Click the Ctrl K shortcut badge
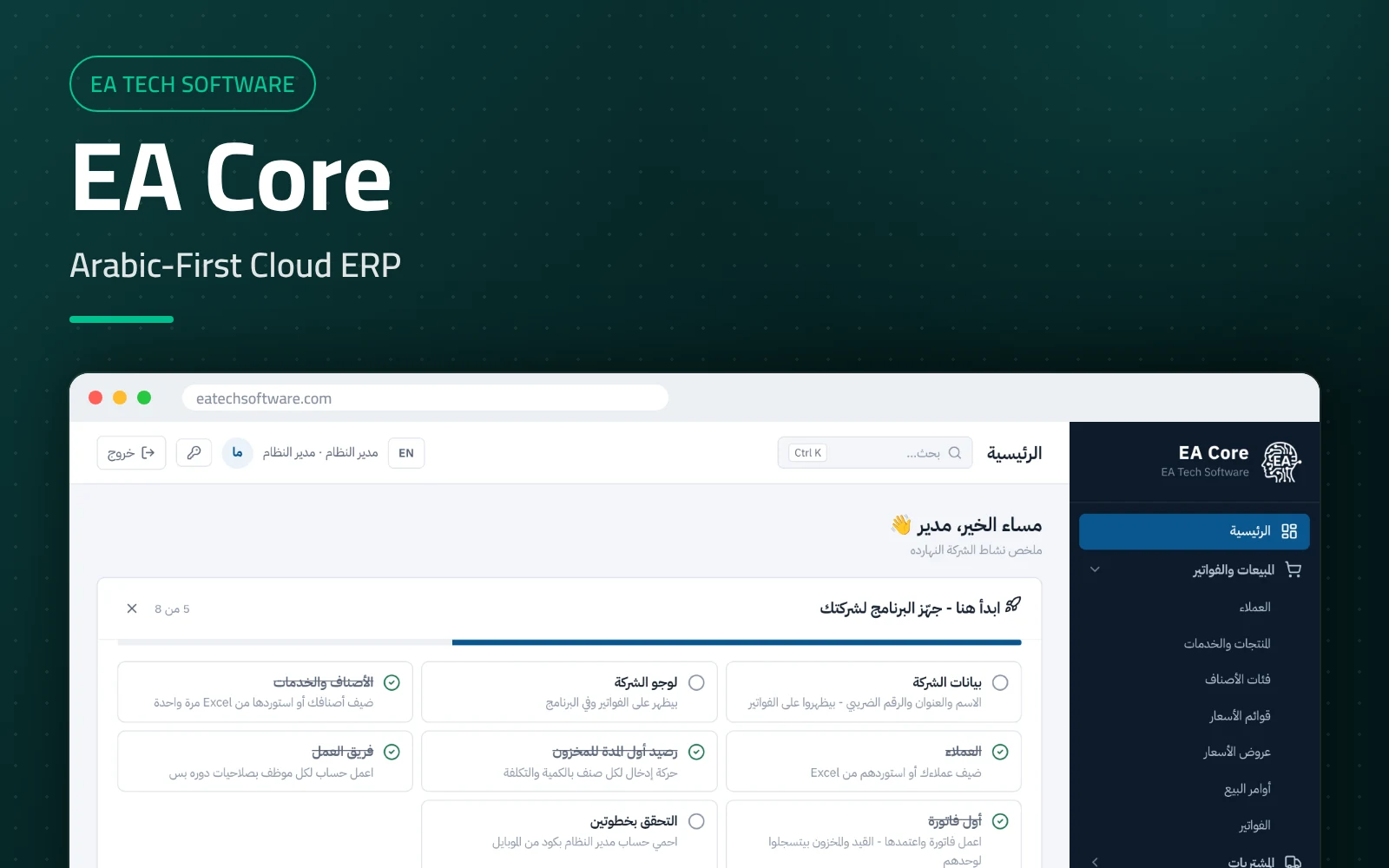The image size is (1389, 868). coord(807,453)
